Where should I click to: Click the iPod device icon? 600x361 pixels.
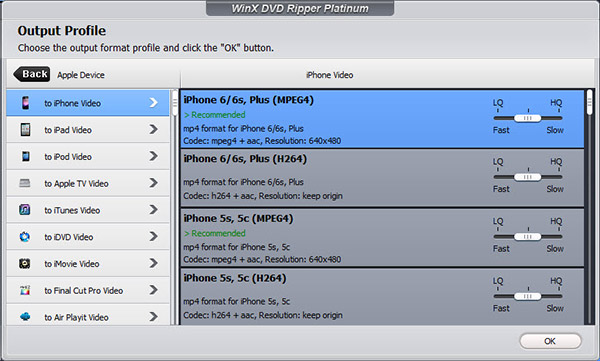pyautogui.click(x=25, y=156)
